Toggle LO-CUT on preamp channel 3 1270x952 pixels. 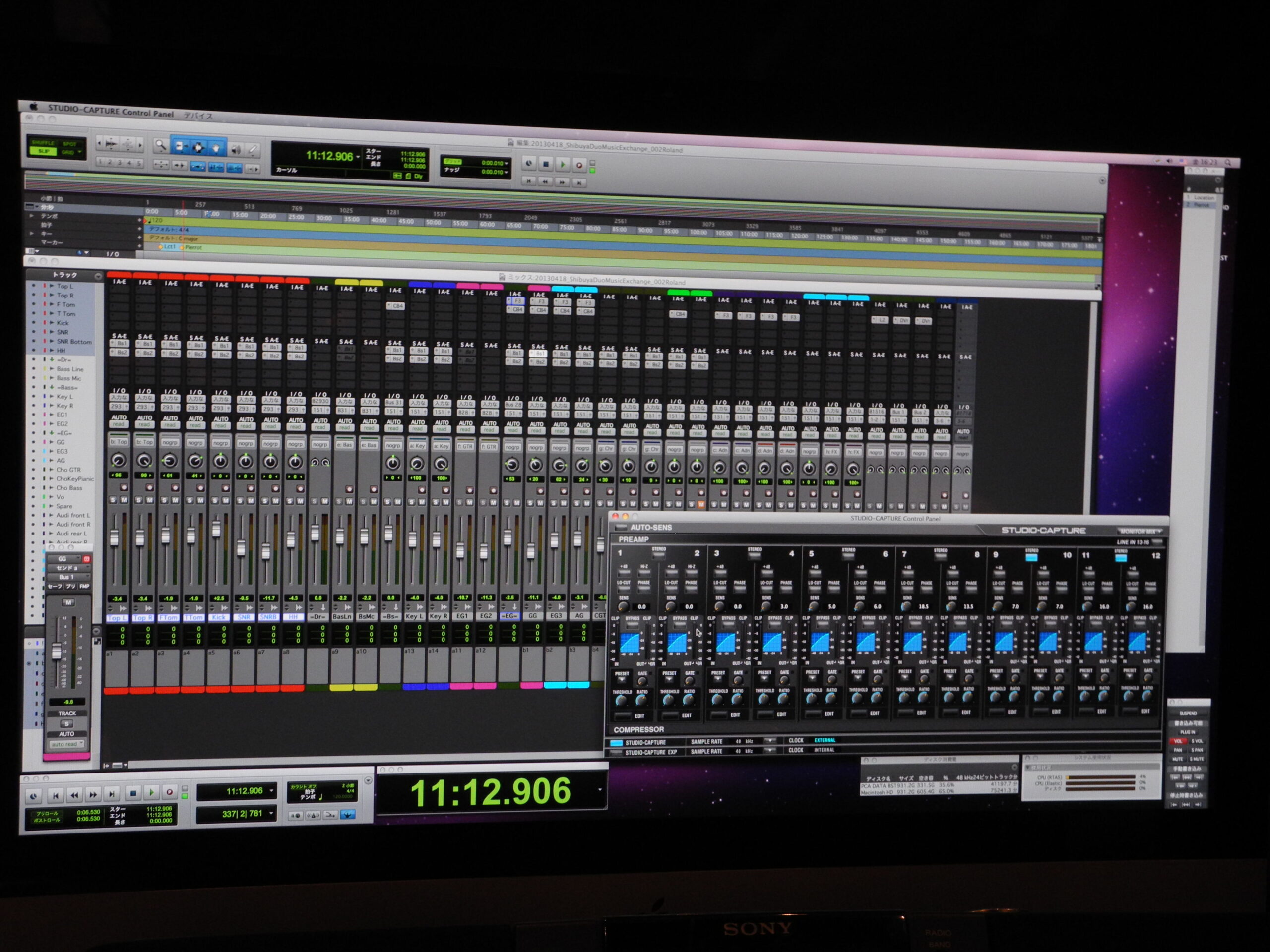pos(719,590)
